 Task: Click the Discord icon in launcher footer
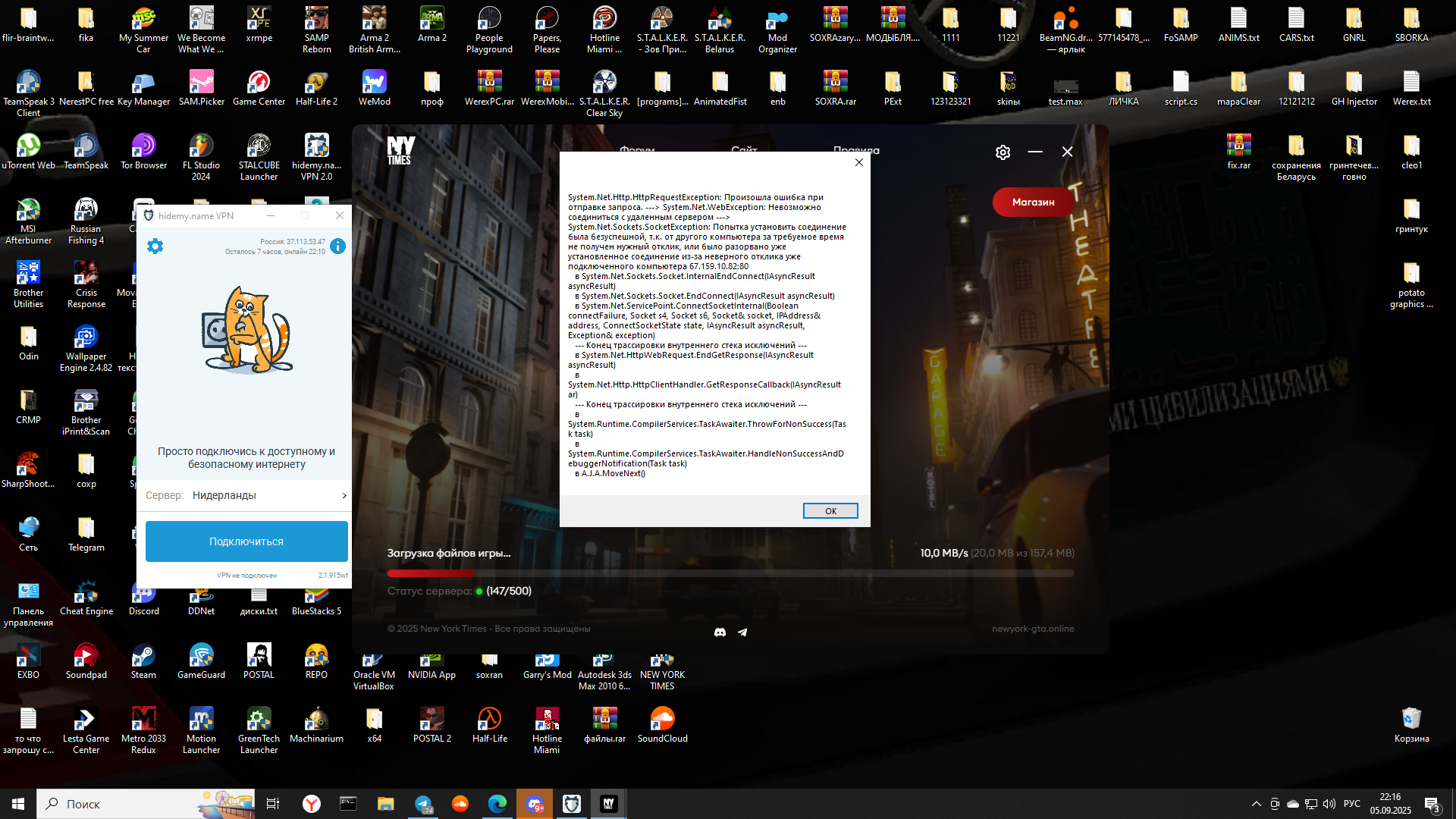[x=720, y=632]
